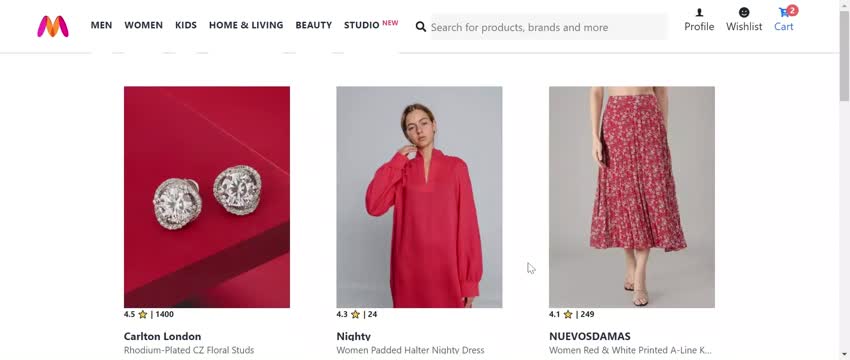Open the red Nighty dress image
The image size is (850, 360).
419,197
